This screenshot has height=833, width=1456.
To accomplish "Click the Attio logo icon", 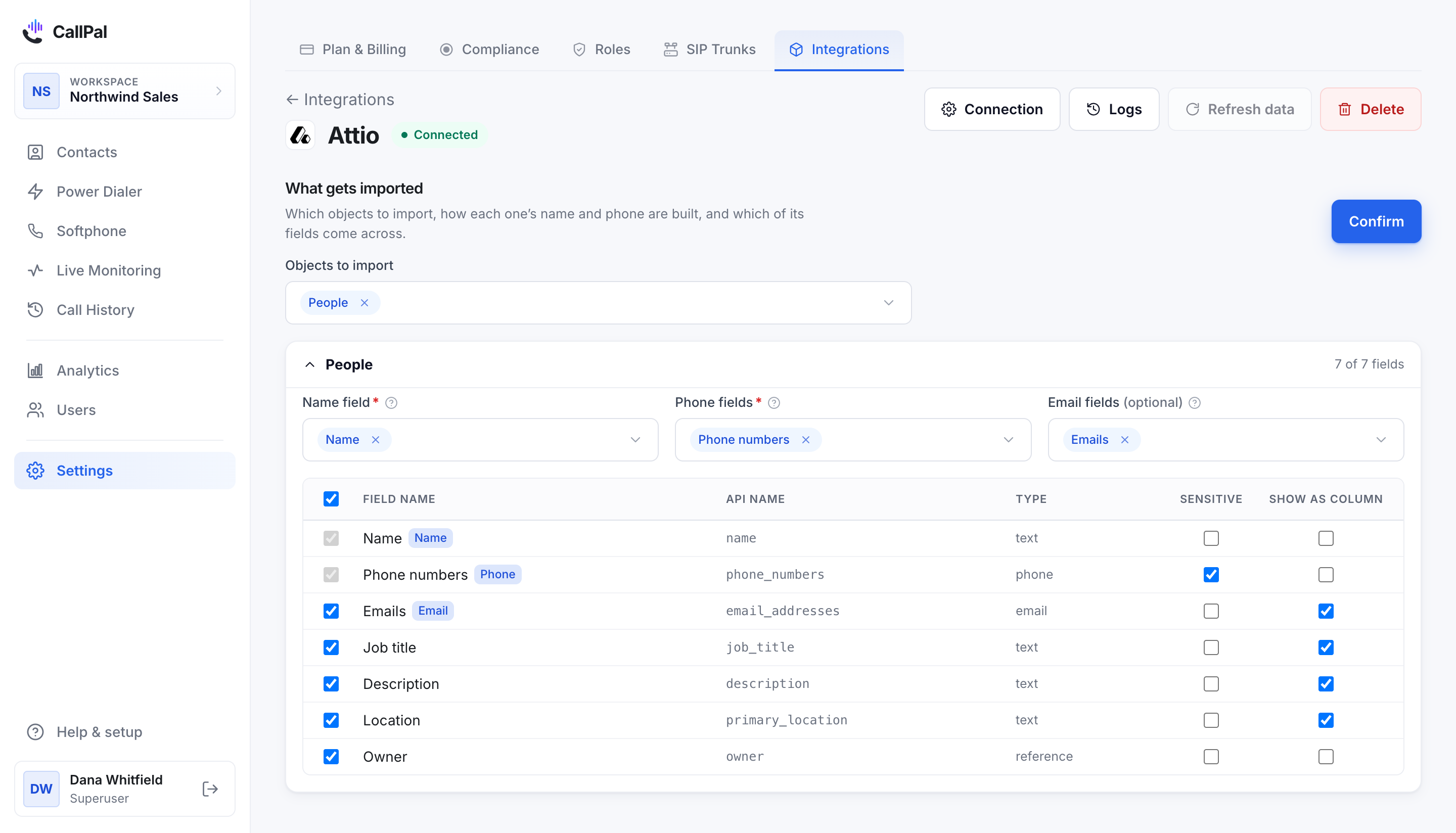I will (300, 135).
